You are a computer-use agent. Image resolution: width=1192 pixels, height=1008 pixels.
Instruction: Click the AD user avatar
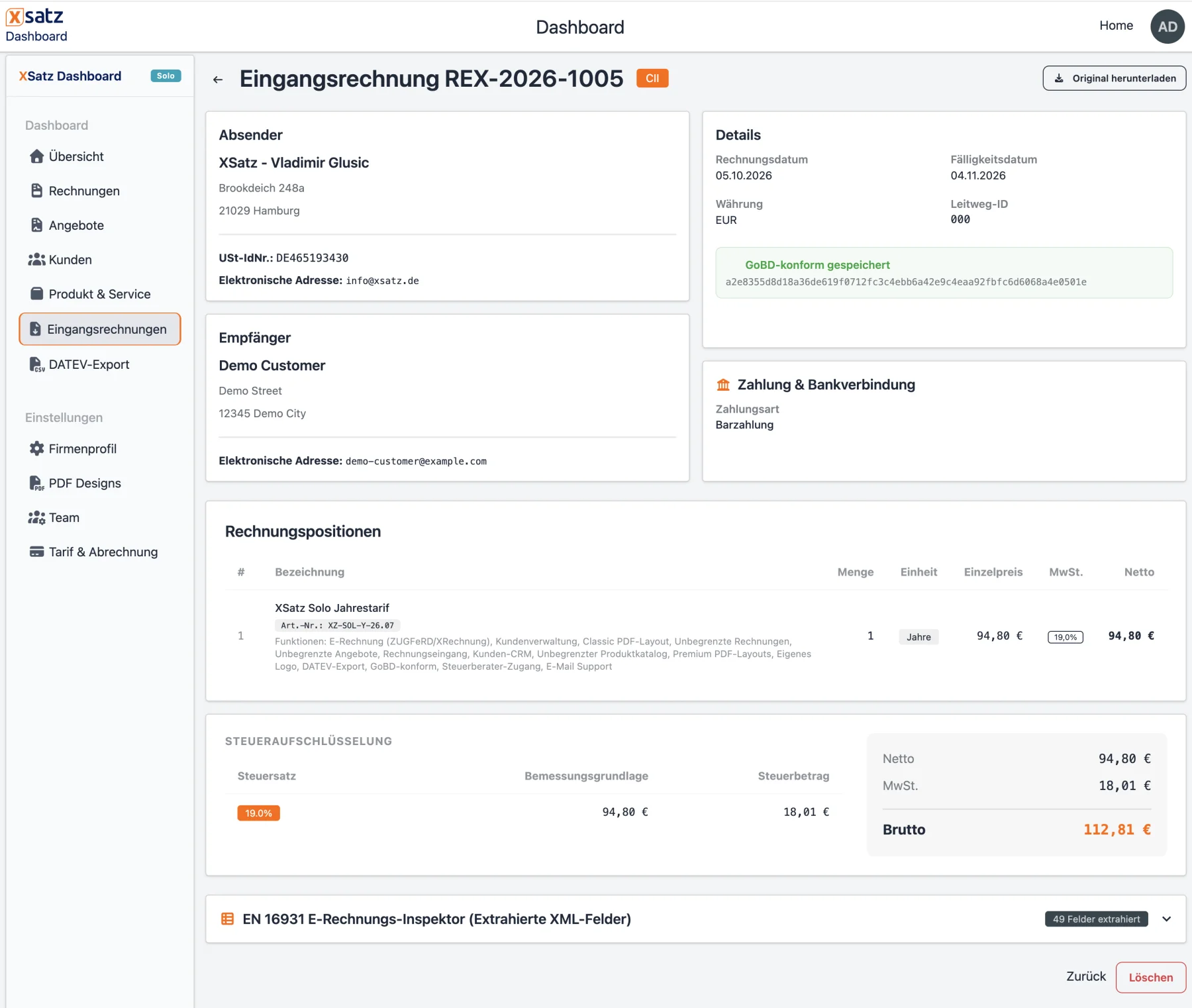[1167, 26]
